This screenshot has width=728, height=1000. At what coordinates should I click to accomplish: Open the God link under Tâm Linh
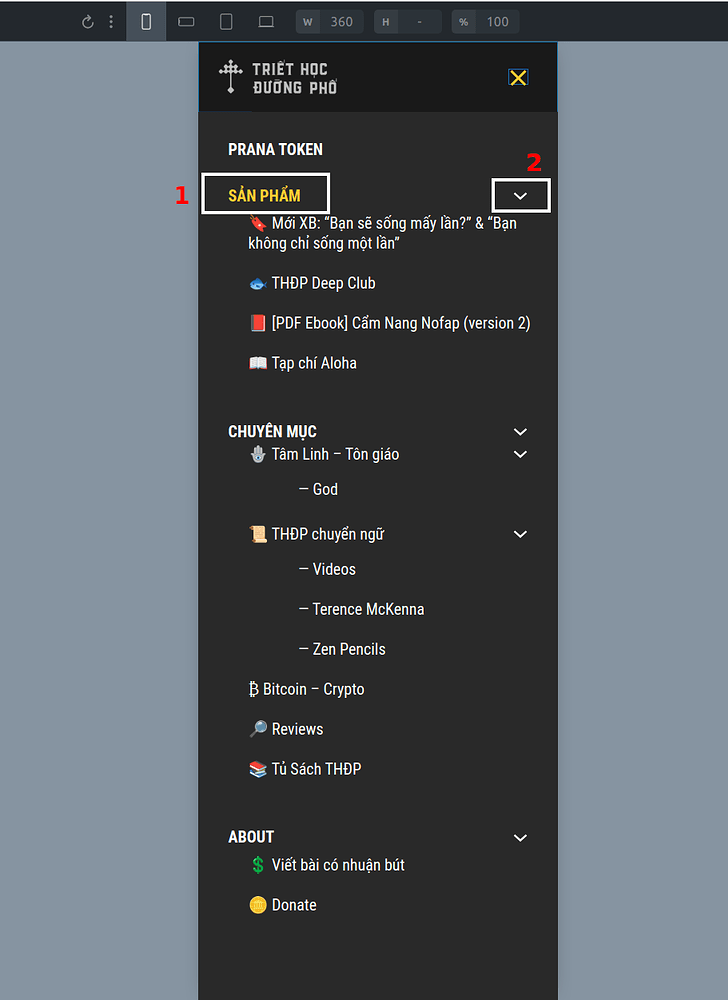click(325, 489)
